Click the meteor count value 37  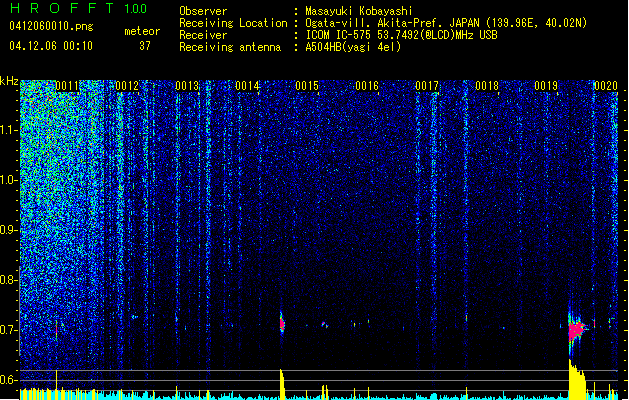(145, 46)
